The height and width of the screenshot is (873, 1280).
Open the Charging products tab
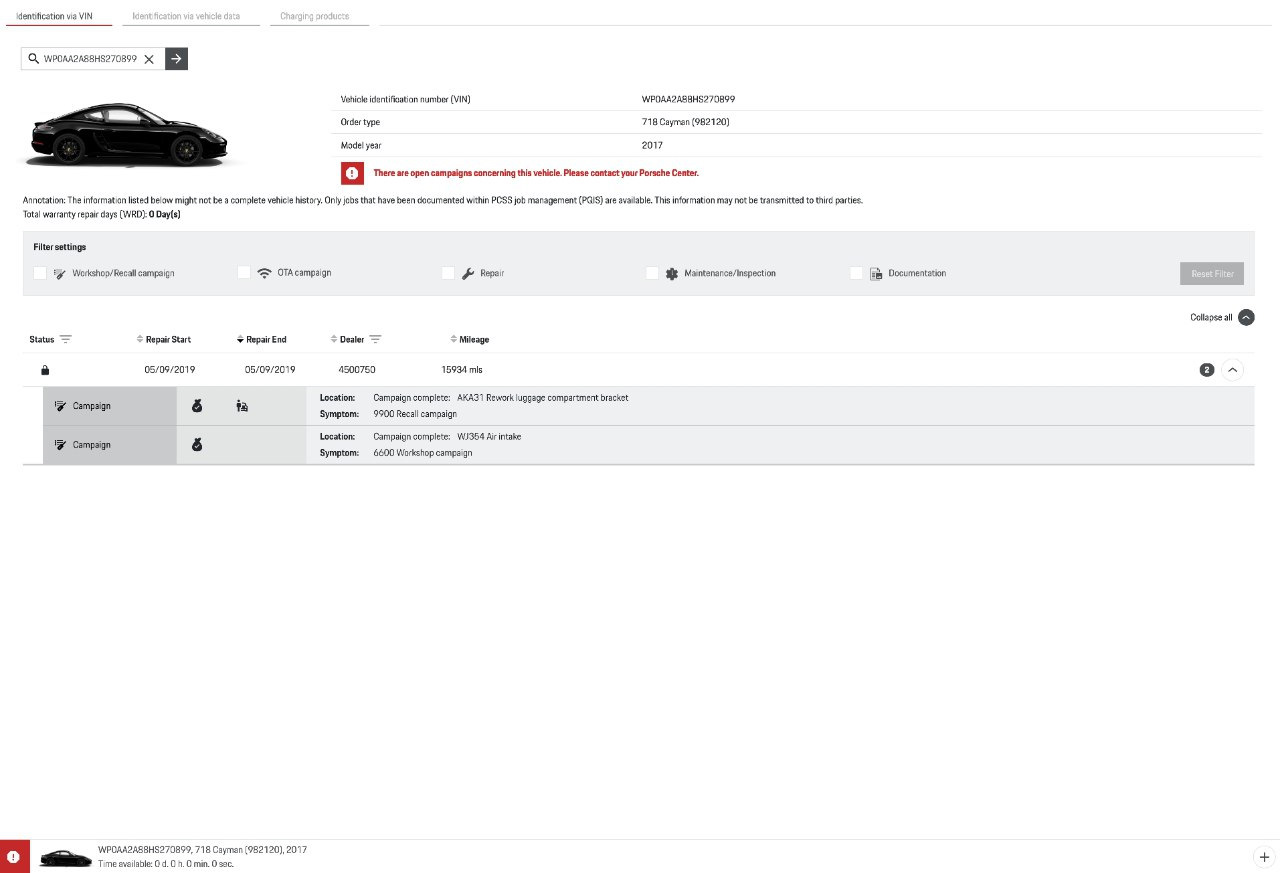tap(319, 16)
